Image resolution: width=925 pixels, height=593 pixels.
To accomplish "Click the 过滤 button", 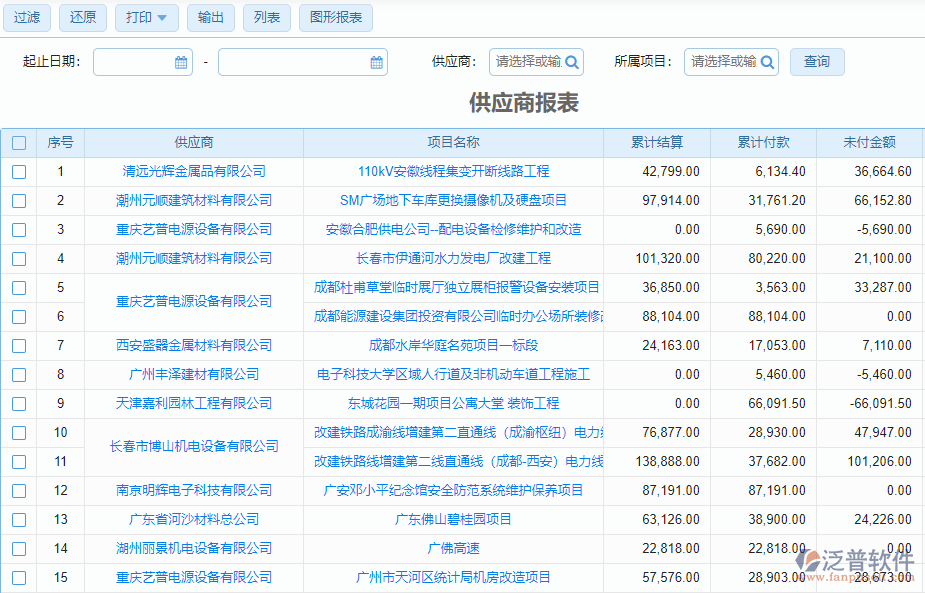I will click(x=27, y=17).
